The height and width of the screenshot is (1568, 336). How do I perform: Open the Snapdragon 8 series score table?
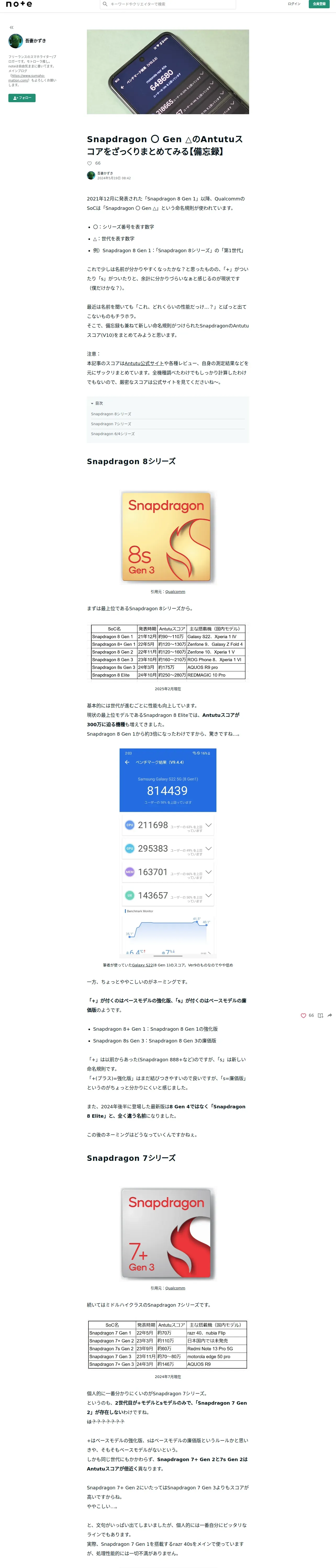[x=168, y=652]
